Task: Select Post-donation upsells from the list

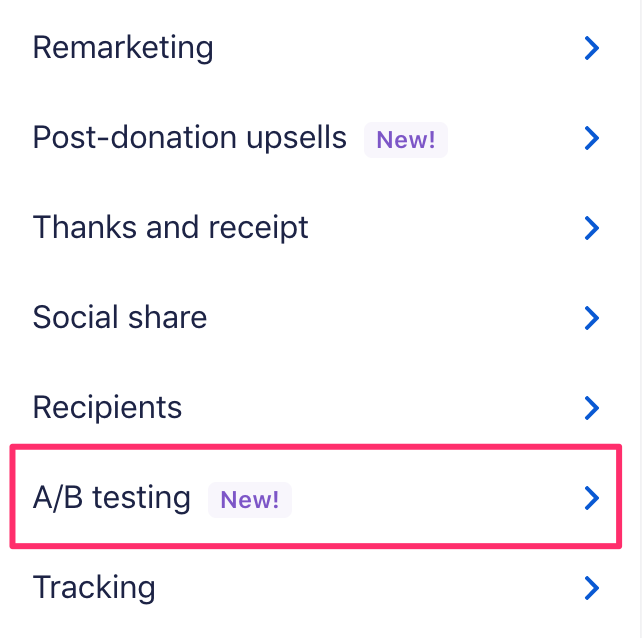Action: tap(189, 138)
